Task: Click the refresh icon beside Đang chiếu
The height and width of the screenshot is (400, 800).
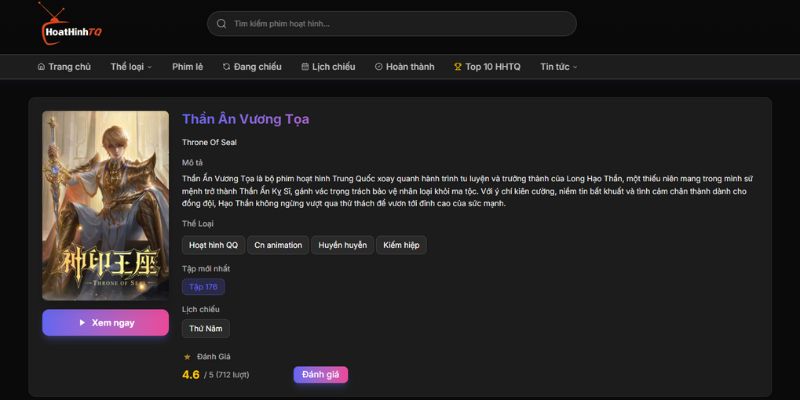Action: pos(227,67)
